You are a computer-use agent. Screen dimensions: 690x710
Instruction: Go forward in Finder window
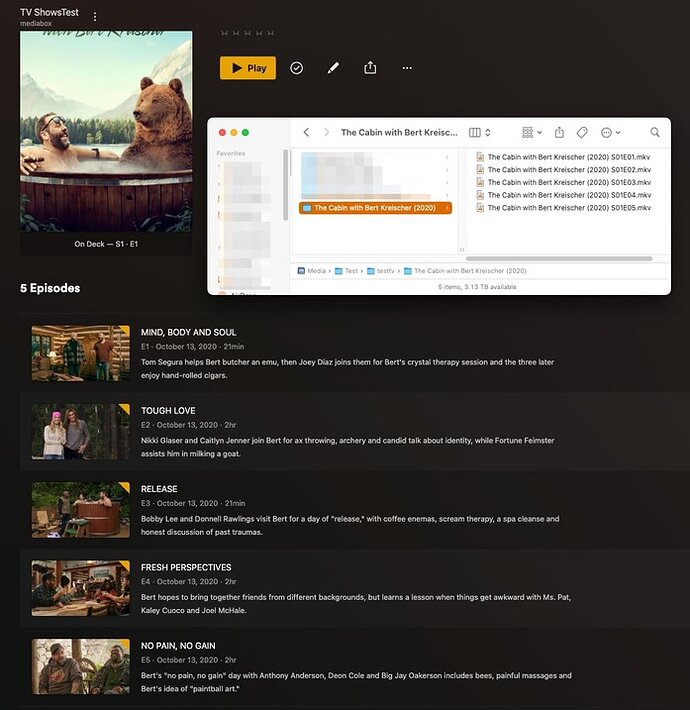(326, 132)
